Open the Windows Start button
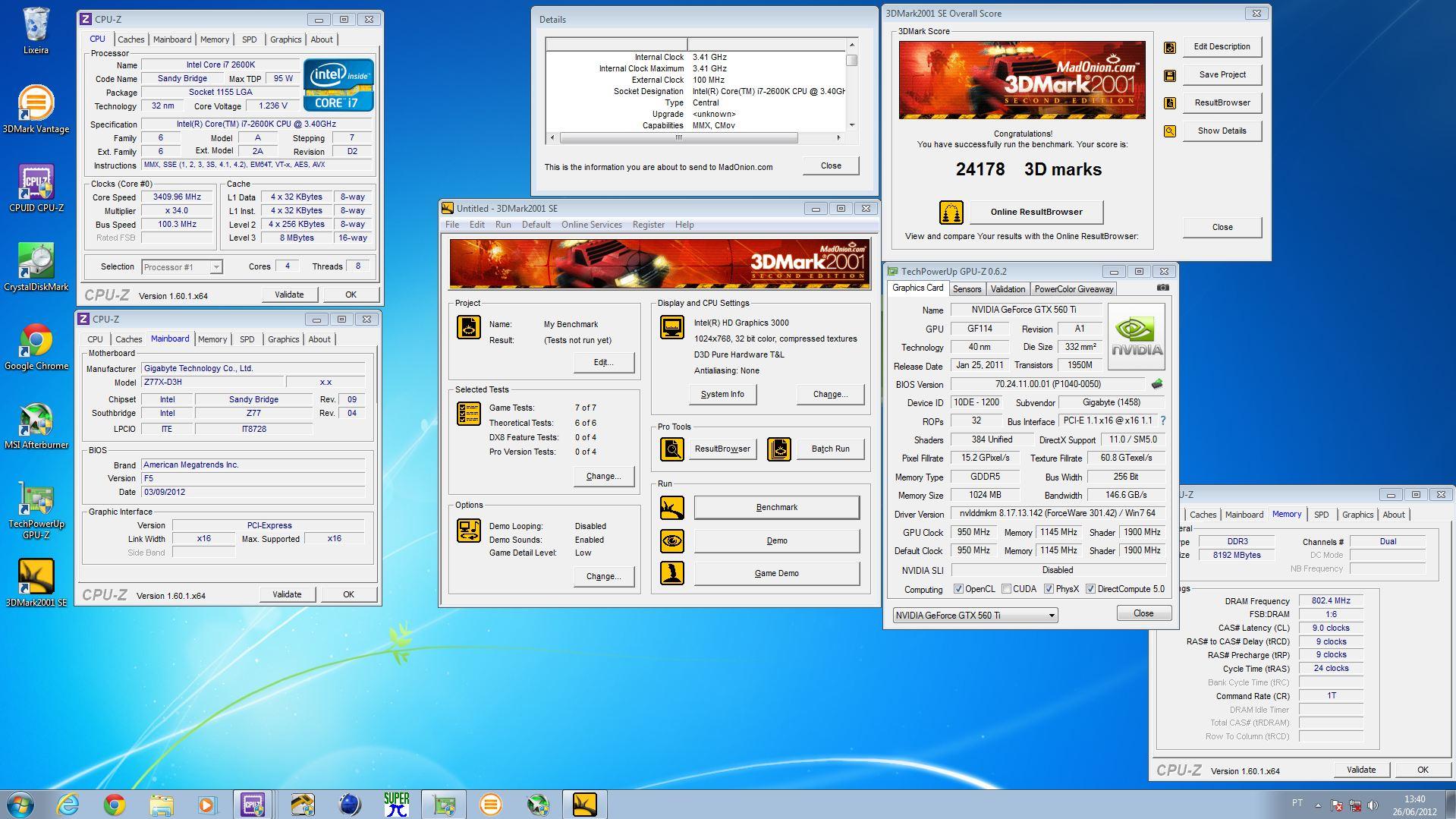The height and width of the screenshot is (819, 1456). pos(20,805)
